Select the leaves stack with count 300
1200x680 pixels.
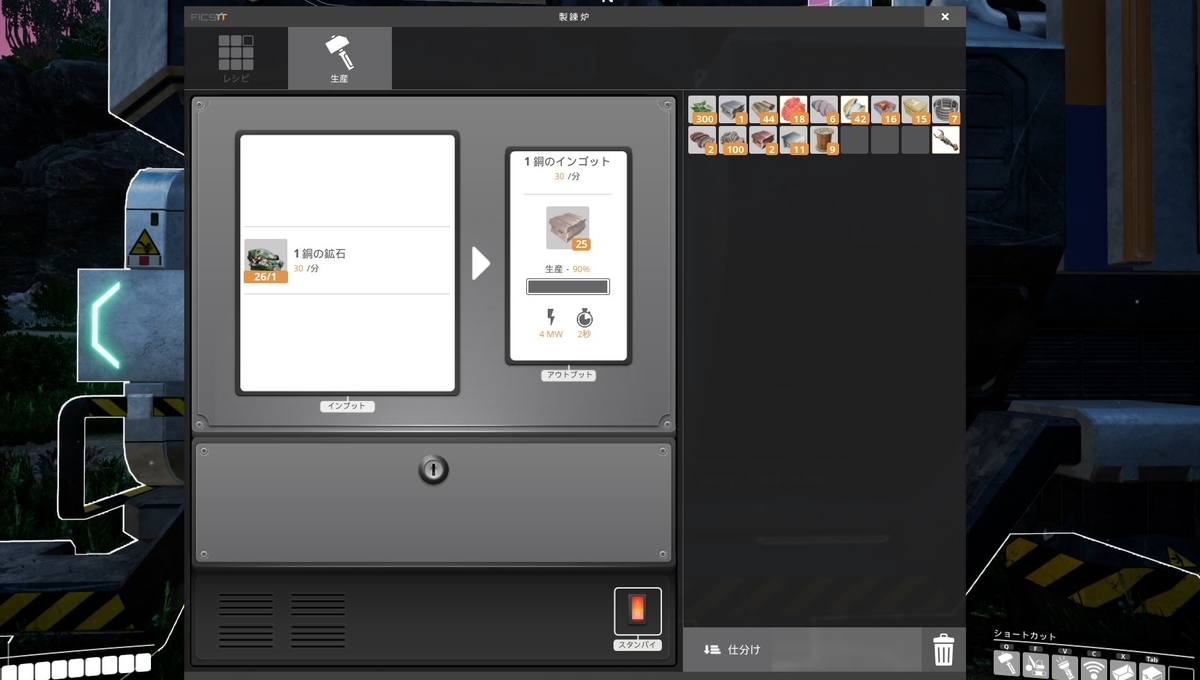click(x=703, y=110)
